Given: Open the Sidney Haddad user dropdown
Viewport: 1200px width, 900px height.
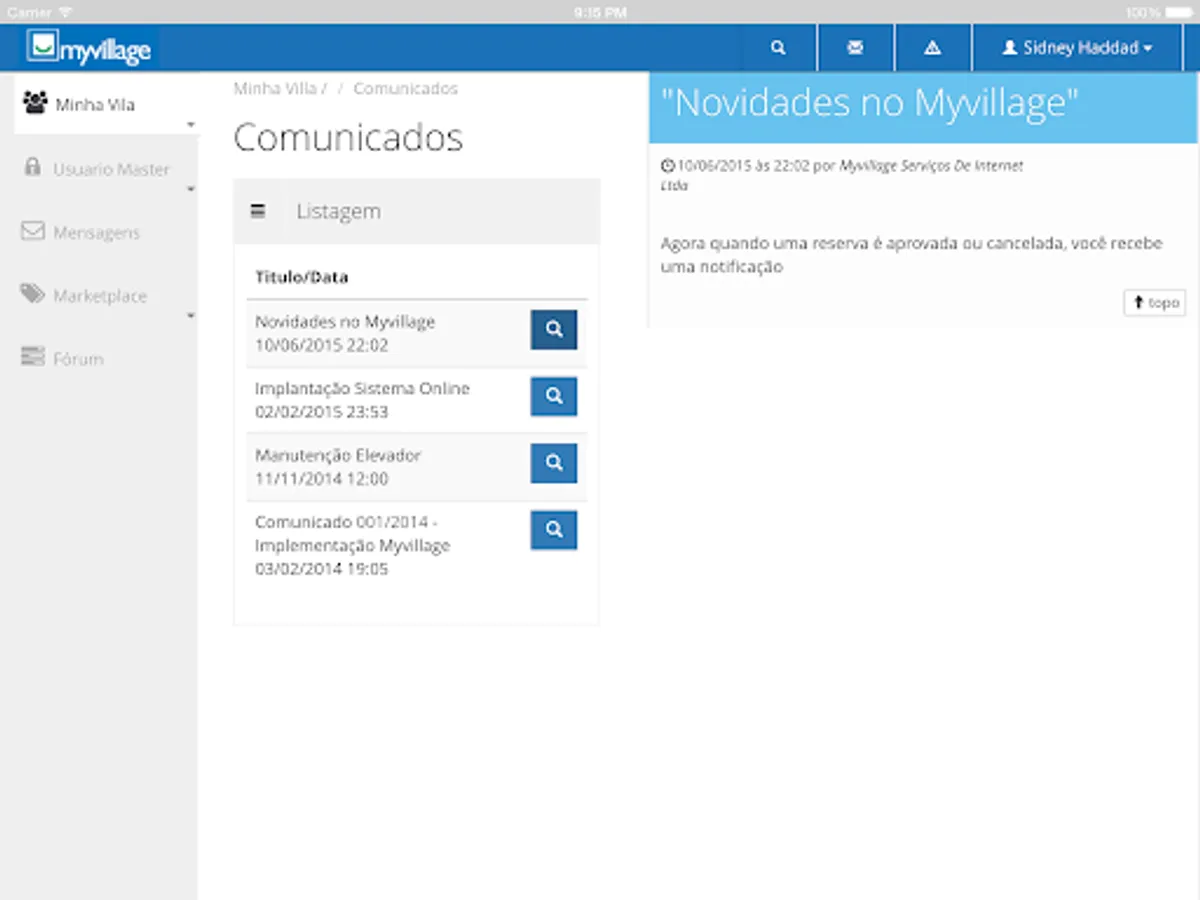Looking at the screenshot, I should pos(1077,48).
